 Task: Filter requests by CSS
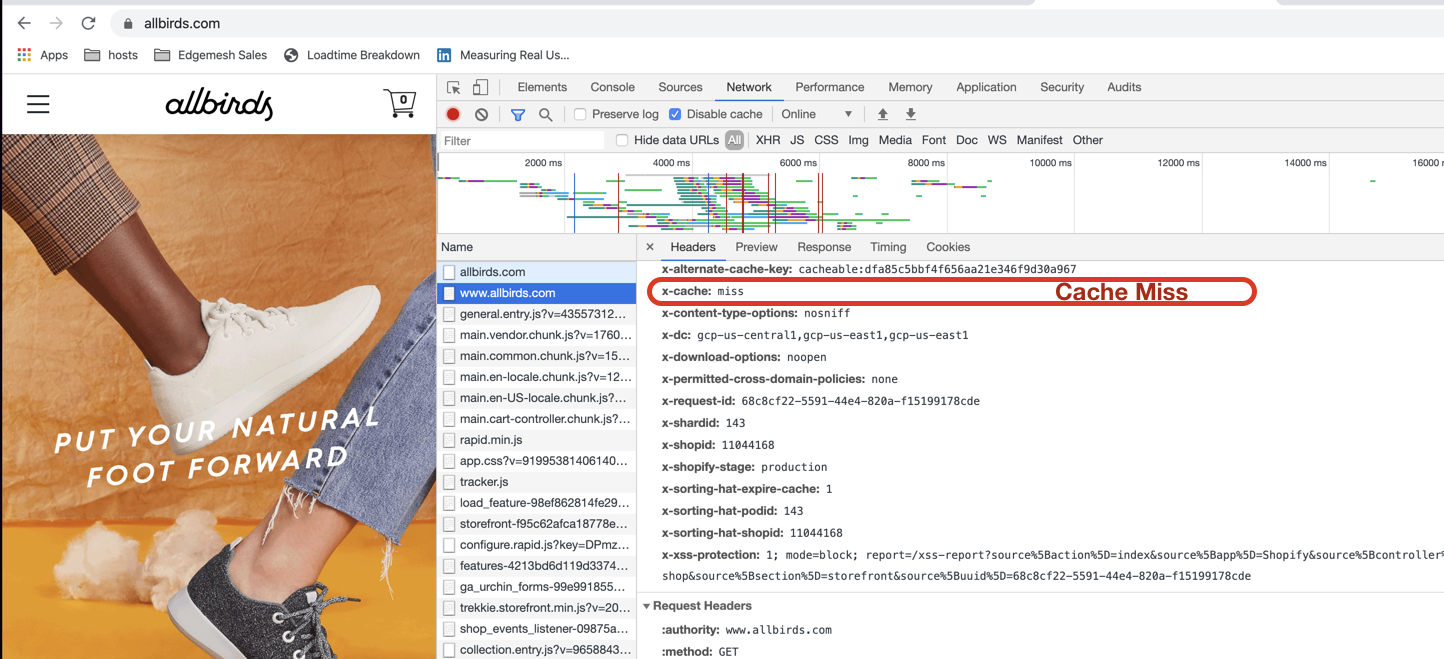(826, 140)
